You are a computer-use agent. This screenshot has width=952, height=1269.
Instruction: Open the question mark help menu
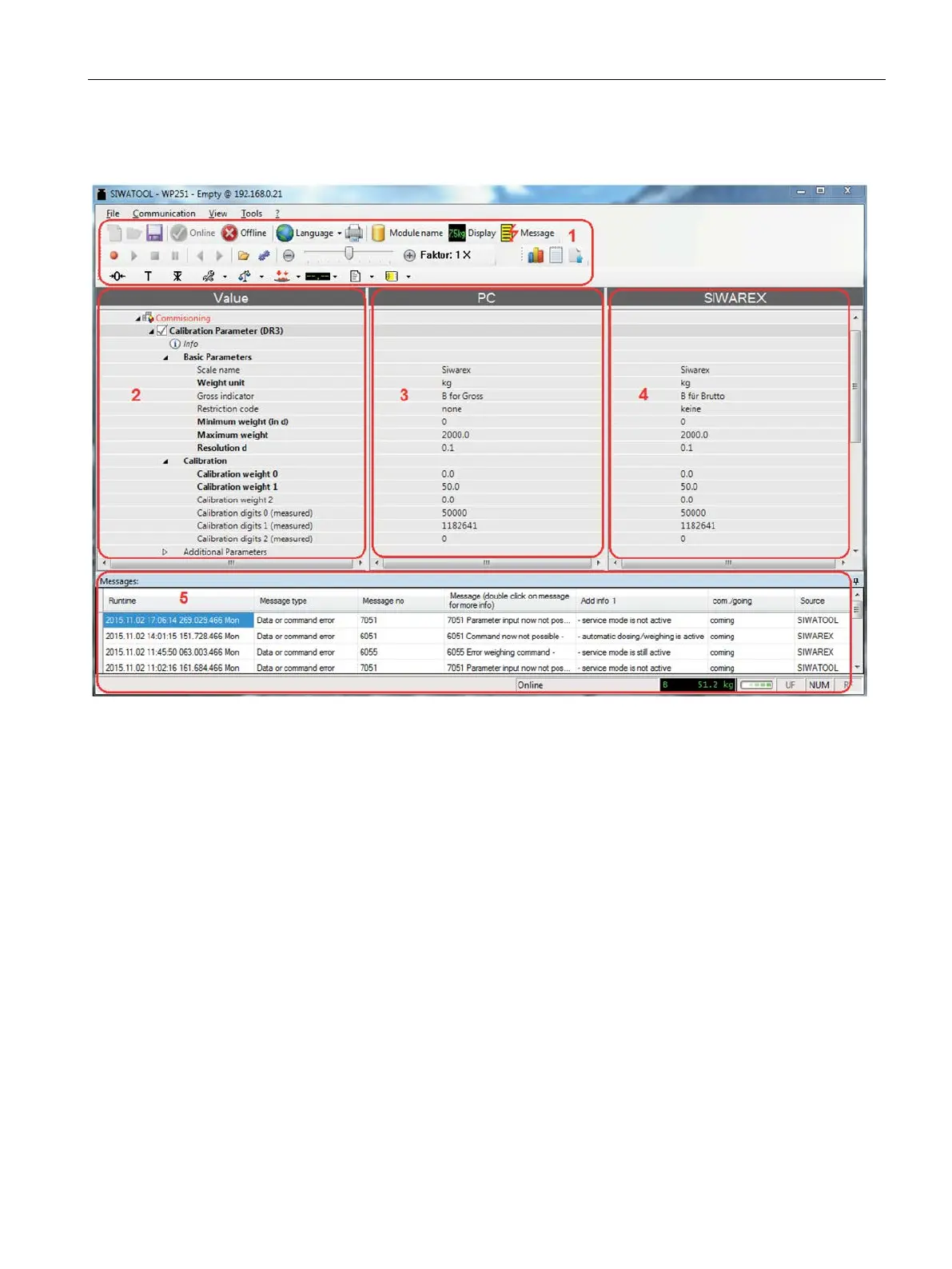[277, 213]
